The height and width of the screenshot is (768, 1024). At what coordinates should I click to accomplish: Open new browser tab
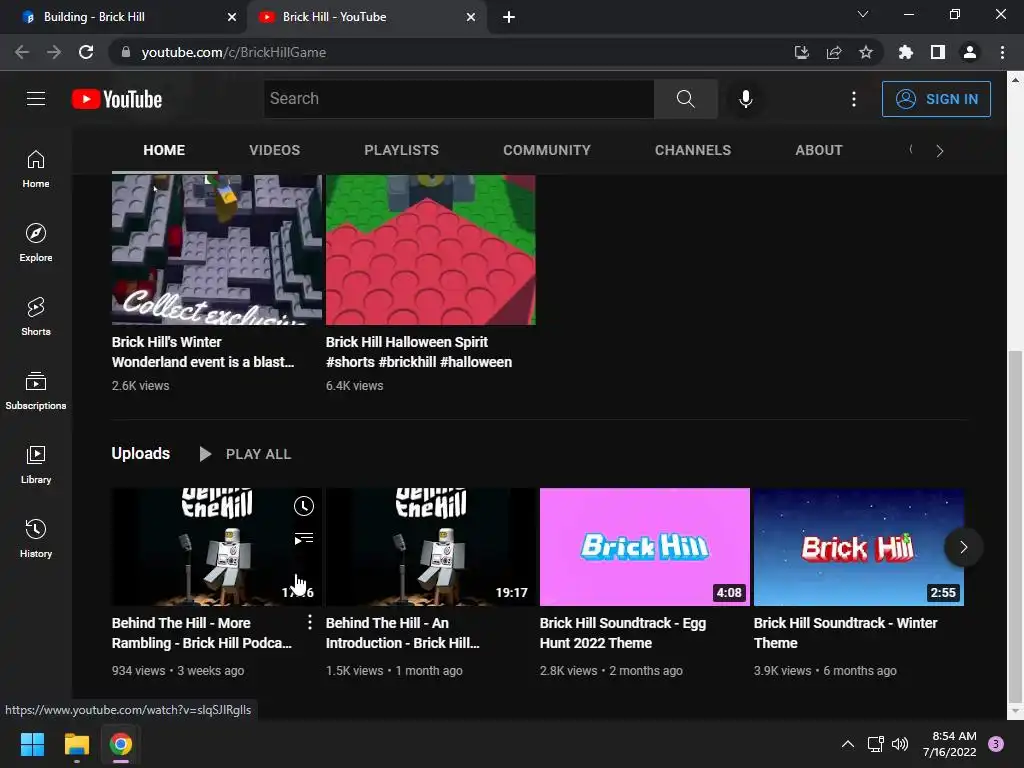[509, 17]
